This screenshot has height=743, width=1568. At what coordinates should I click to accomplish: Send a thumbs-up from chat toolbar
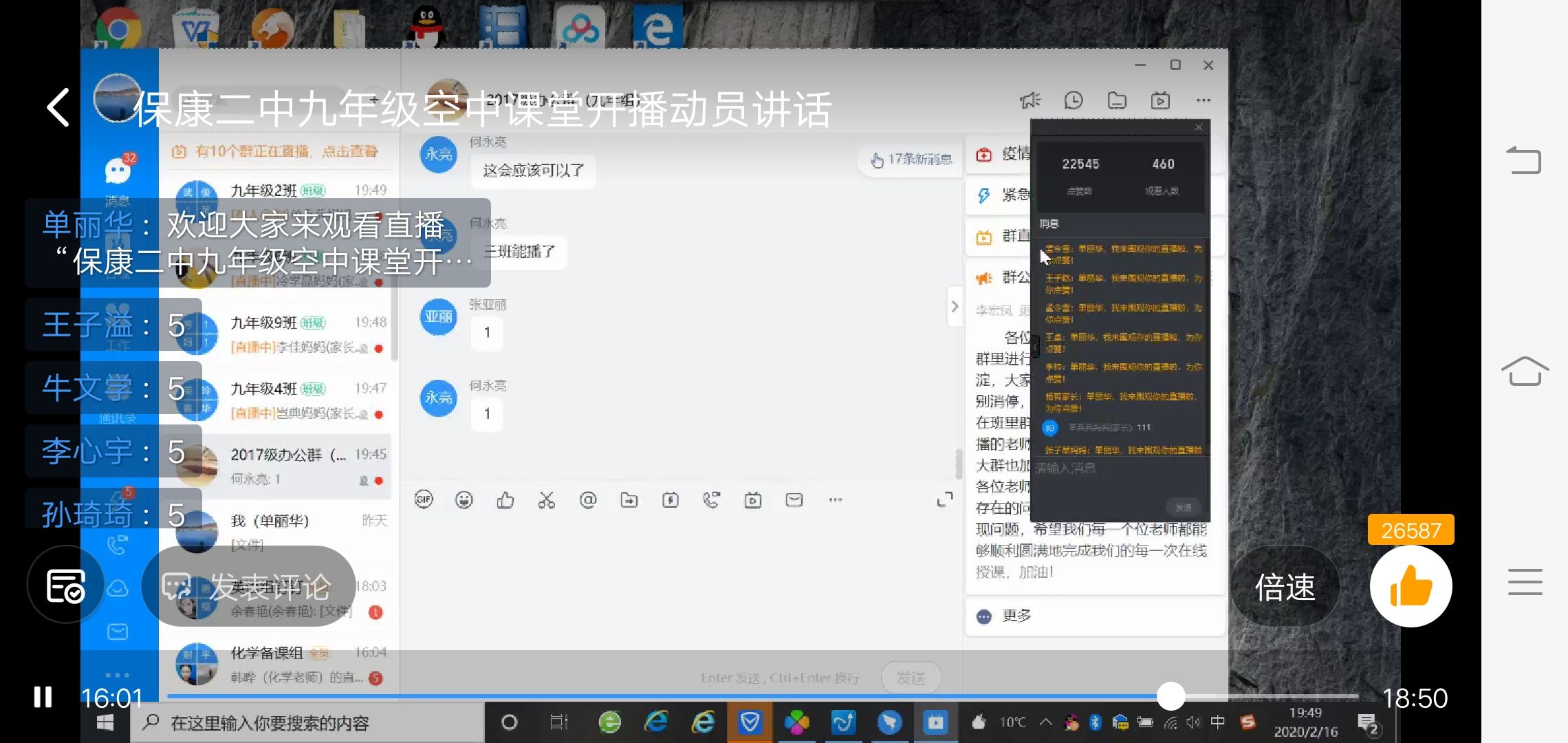click(505, 500)
